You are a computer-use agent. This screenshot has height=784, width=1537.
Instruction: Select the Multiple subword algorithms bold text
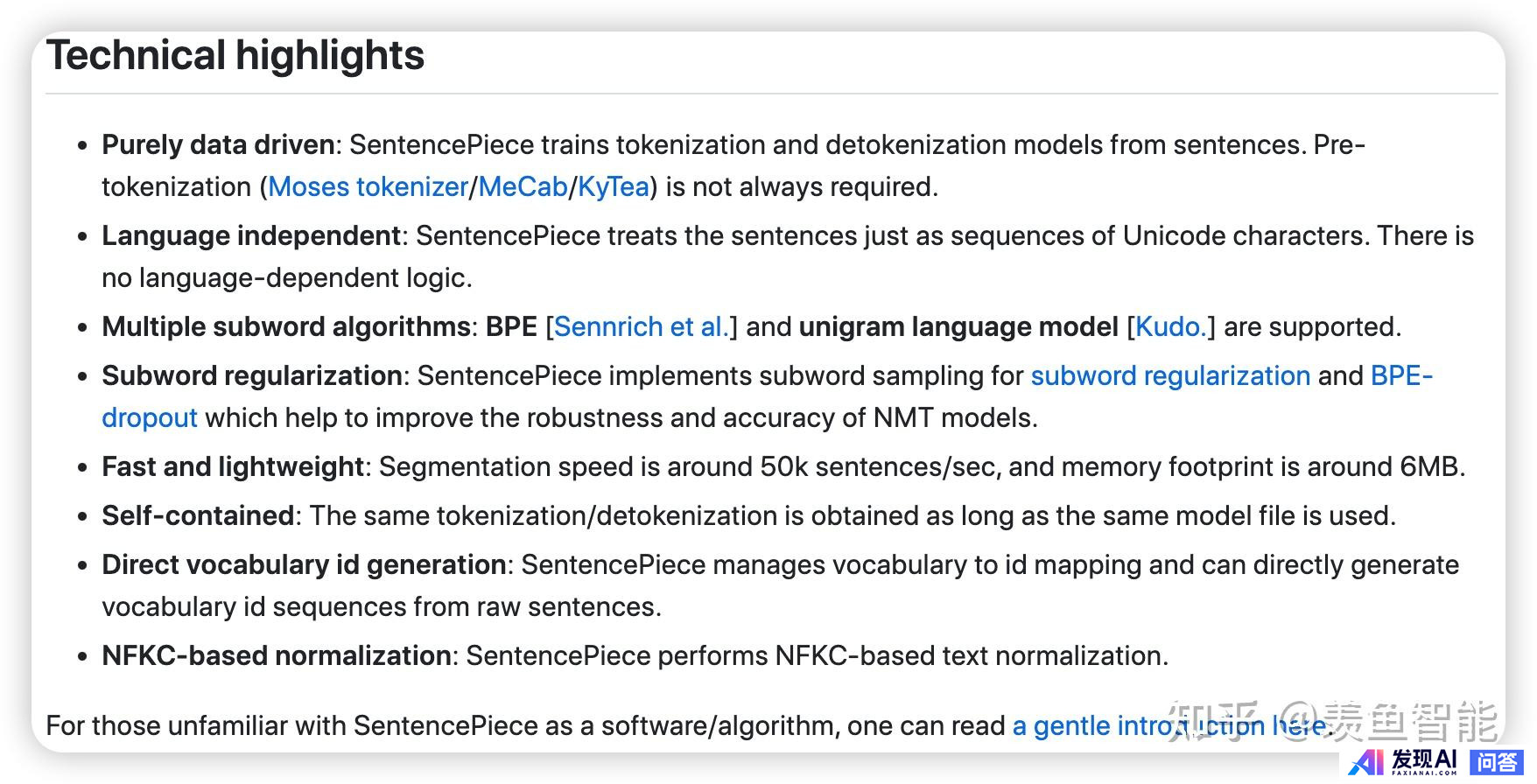click(287, 327)
